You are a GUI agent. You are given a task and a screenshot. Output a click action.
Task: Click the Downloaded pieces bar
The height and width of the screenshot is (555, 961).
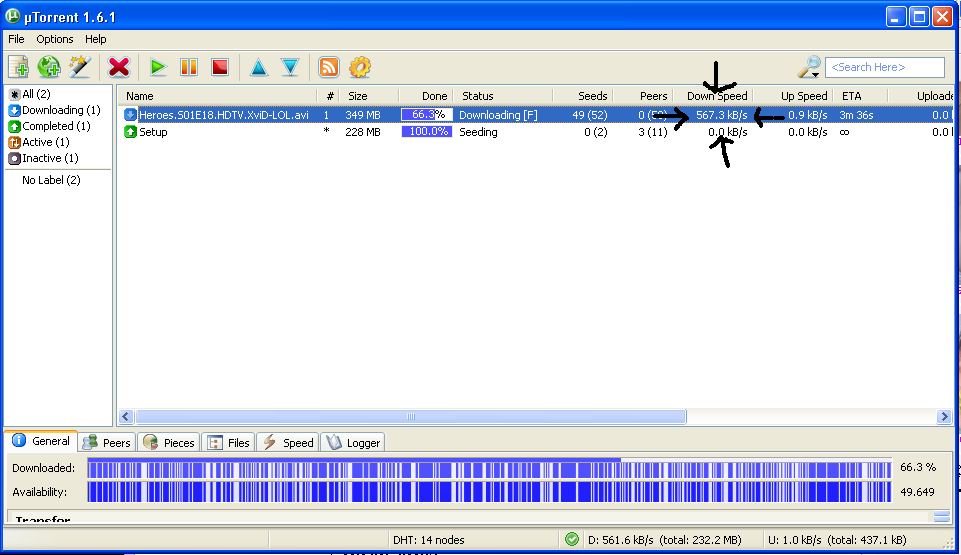(489, 468)
